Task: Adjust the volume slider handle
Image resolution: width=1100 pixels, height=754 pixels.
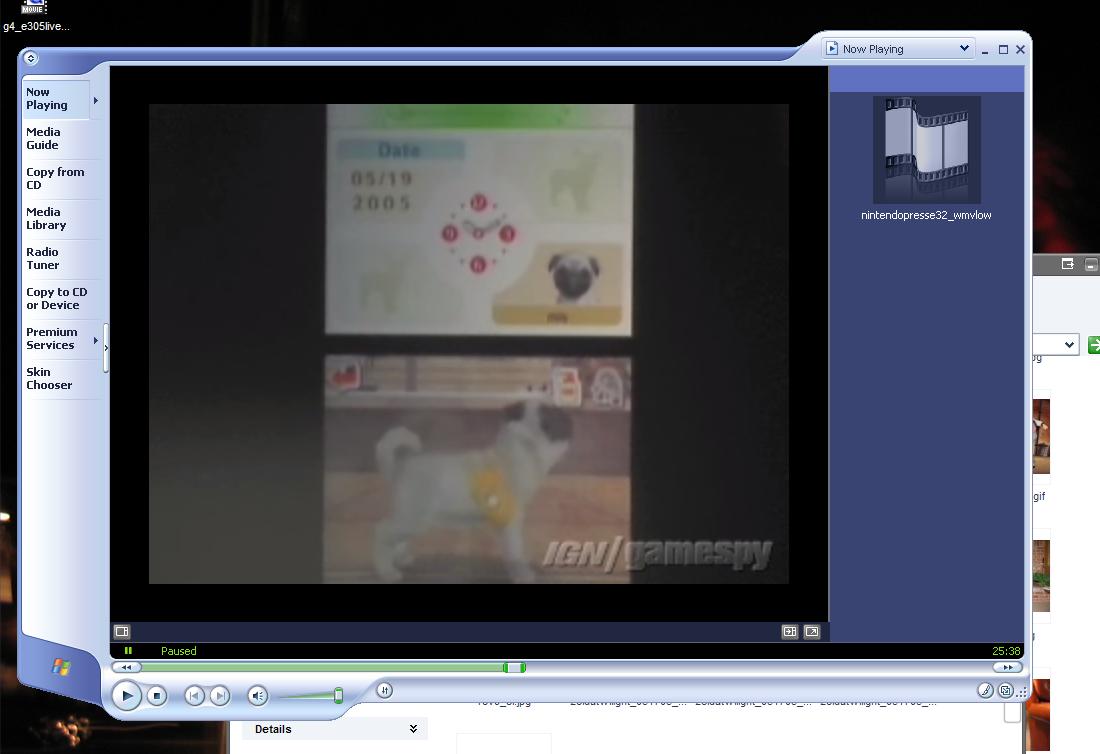Action: [338, 696]
